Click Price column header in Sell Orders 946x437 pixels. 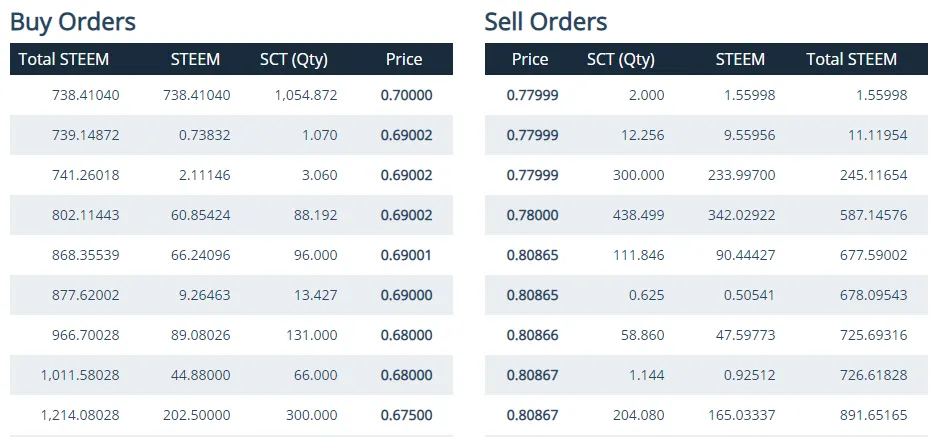point(530,59)
